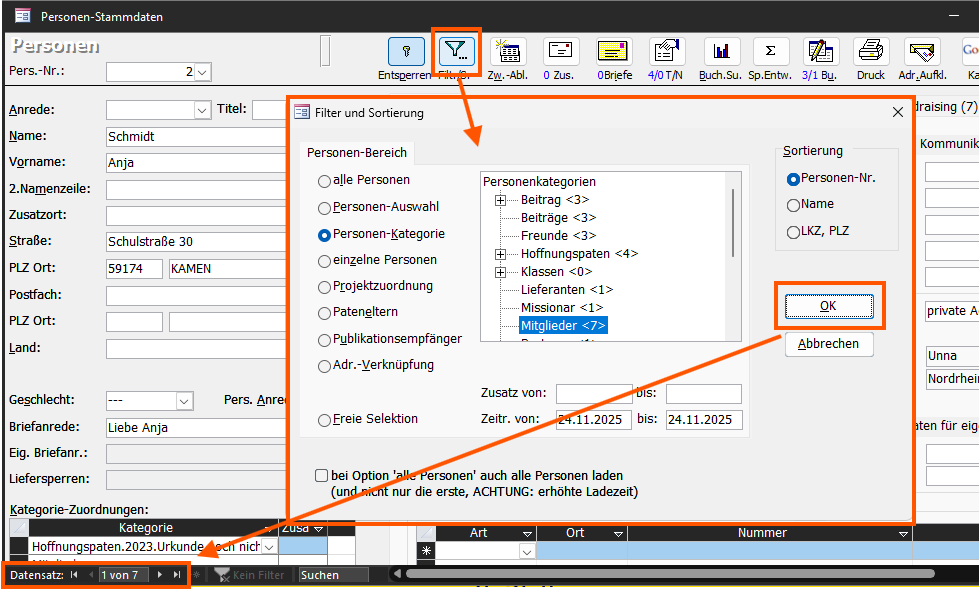
Task: Open the Briefe envelope icon
Action: click(x=614, y=52)
